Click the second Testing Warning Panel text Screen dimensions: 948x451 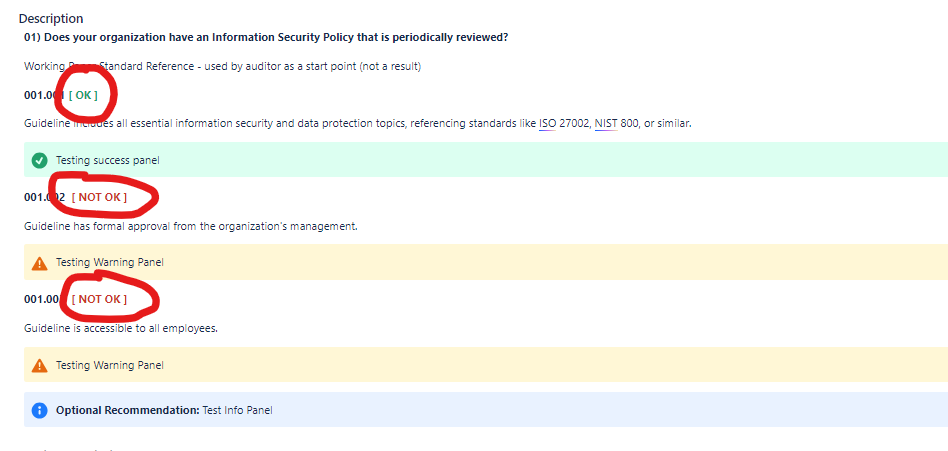[109, 365]
